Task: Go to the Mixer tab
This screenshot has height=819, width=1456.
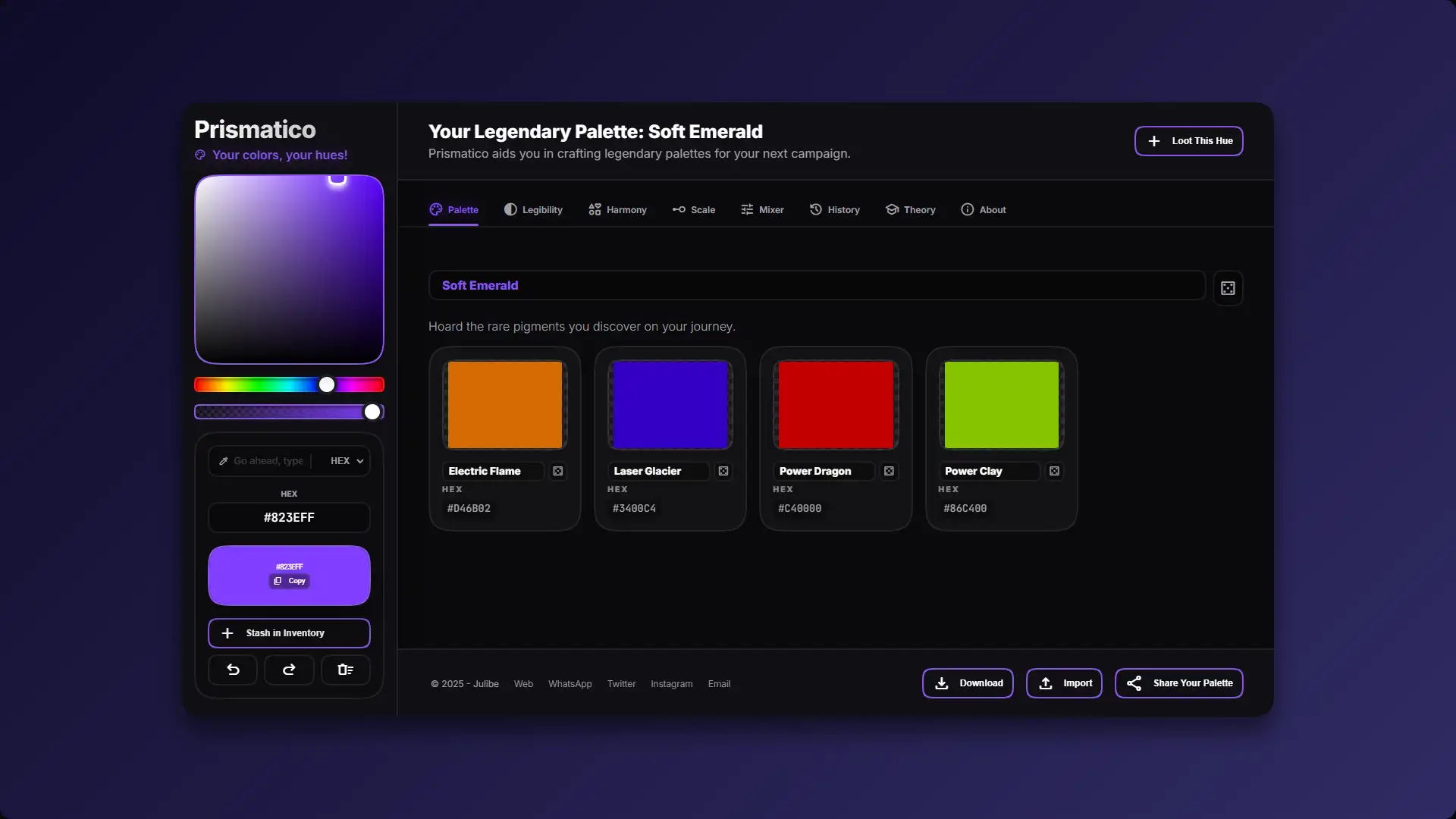Action: click(x=762, y=210)
